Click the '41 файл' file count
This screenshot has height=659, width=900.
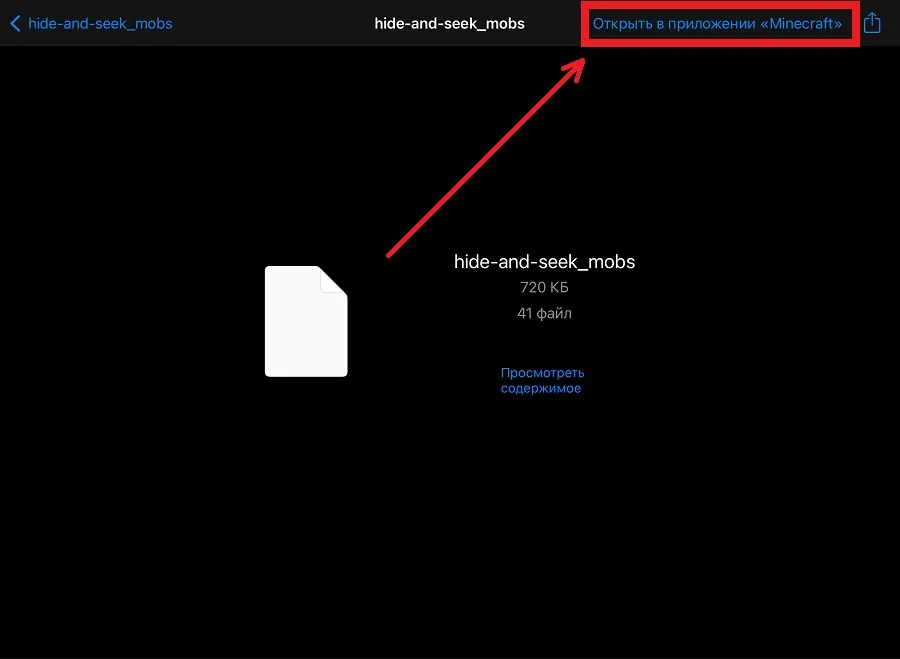pyautogui.click(x=544, y=313)
